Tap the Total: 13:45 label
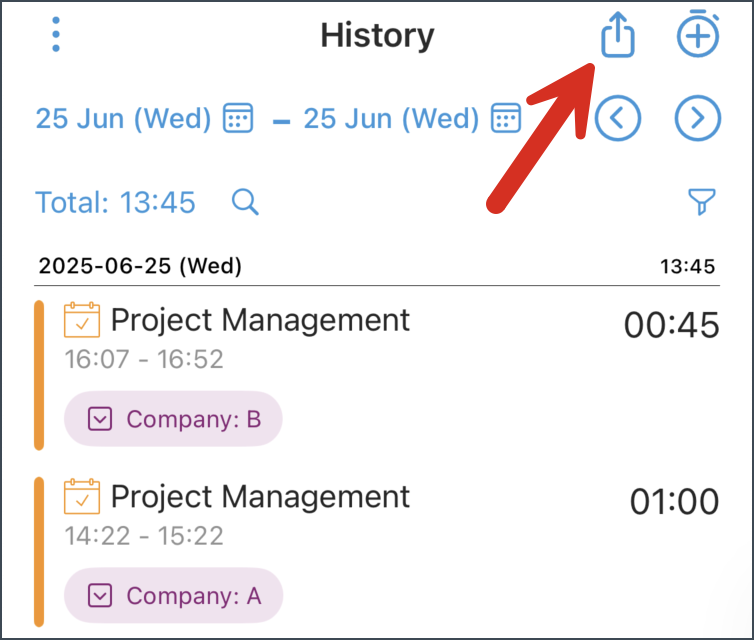Viewport: 754px width, 640px height. pos(116,203)
